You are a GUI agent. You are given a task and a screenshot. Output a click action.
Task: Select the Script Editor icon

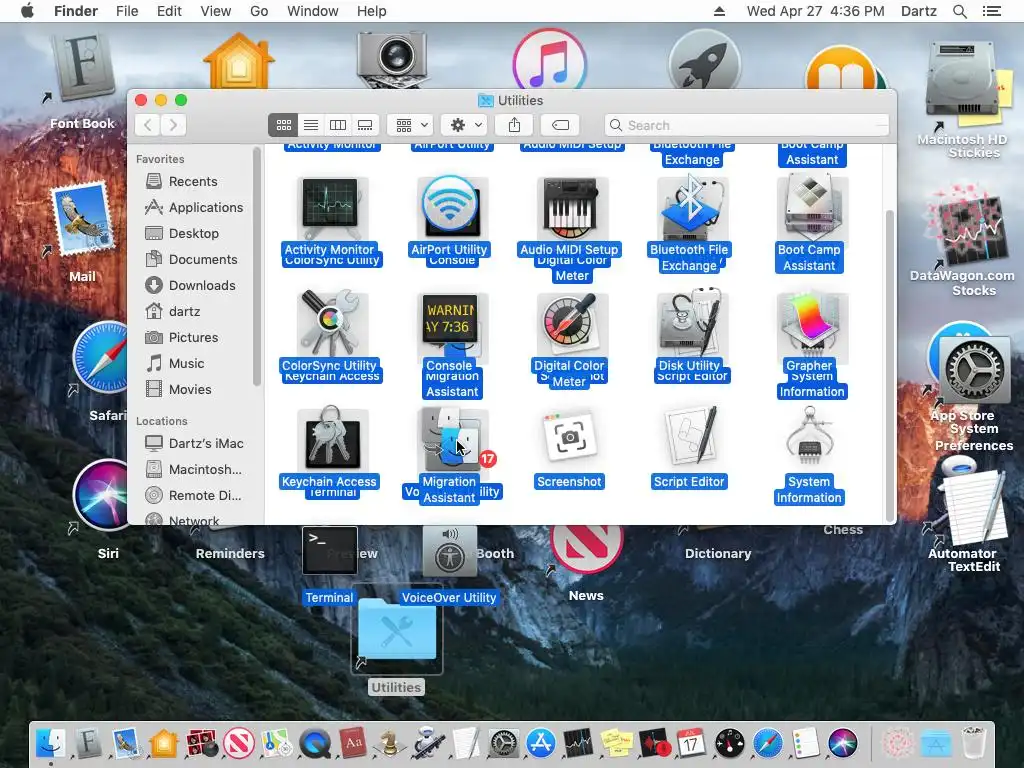[690, 436]
